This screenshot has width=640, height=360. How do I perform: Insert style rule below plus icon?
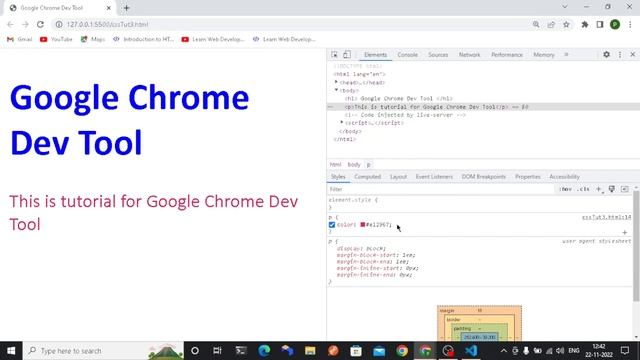tap(624, 233)
